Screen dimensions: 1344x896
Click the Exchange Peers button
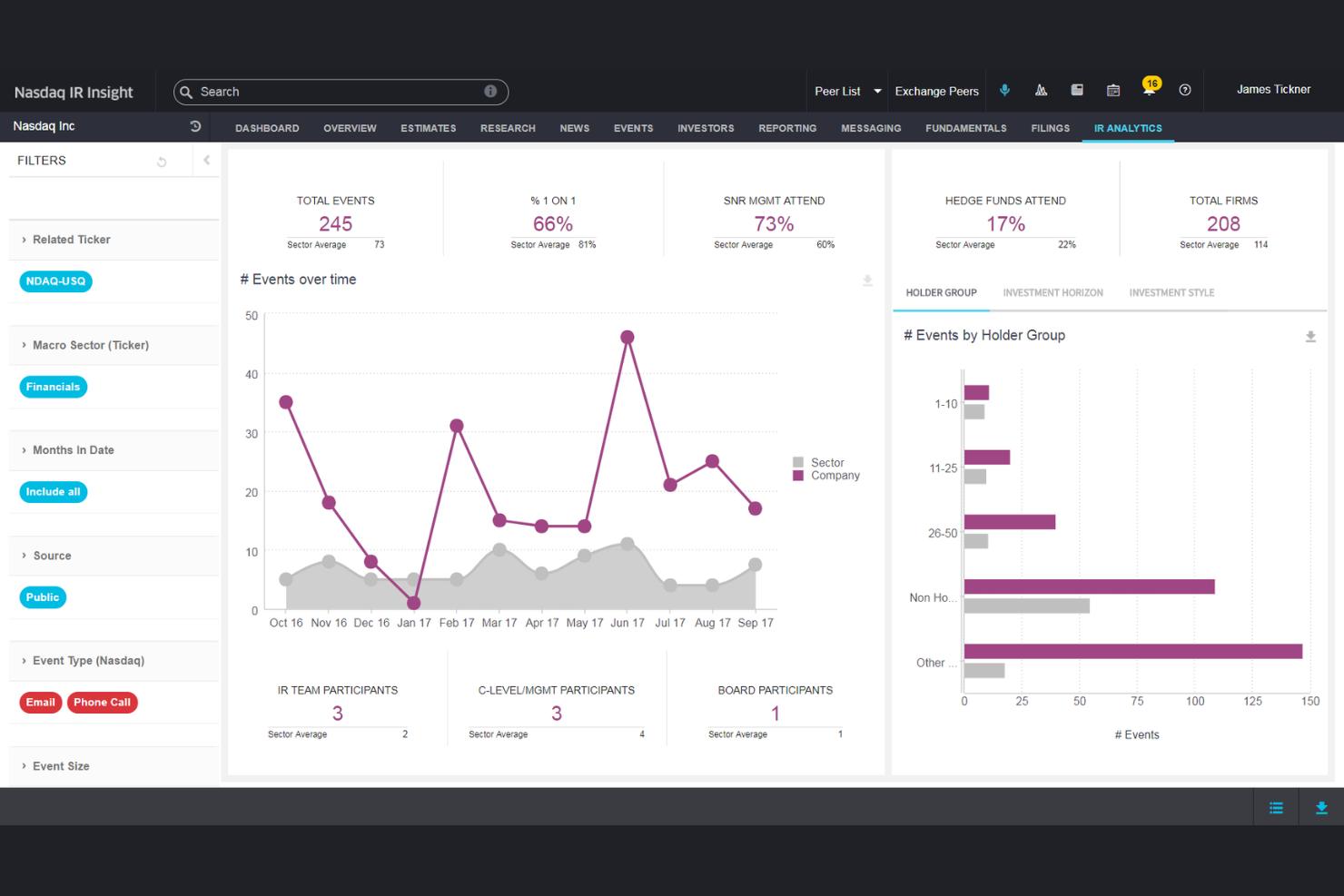tap(936, 90)
